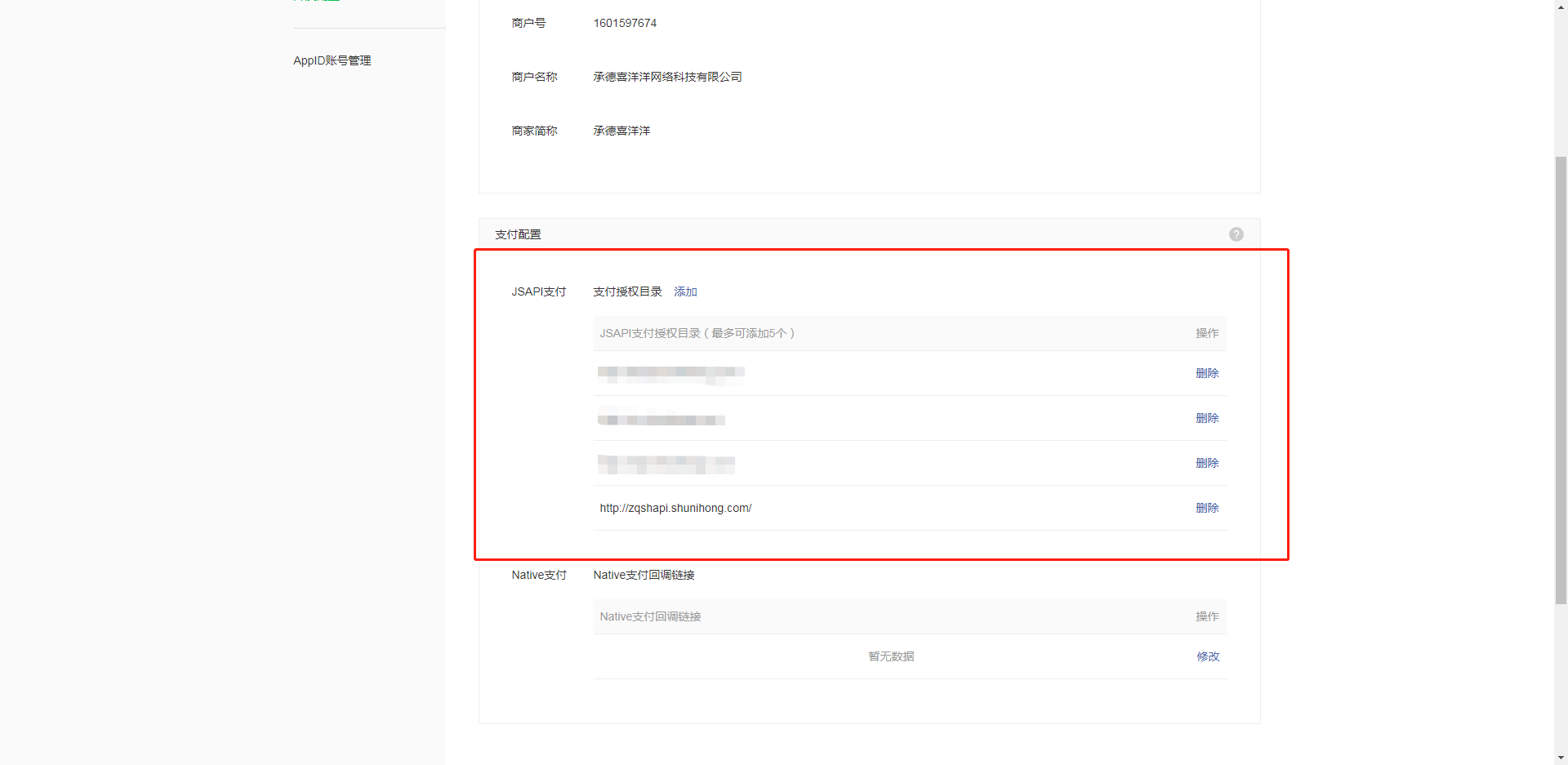Screen dimensions: 1568x765
Task: Click the JSAPI支付授权目录 table header
Action: pos(697,333)
